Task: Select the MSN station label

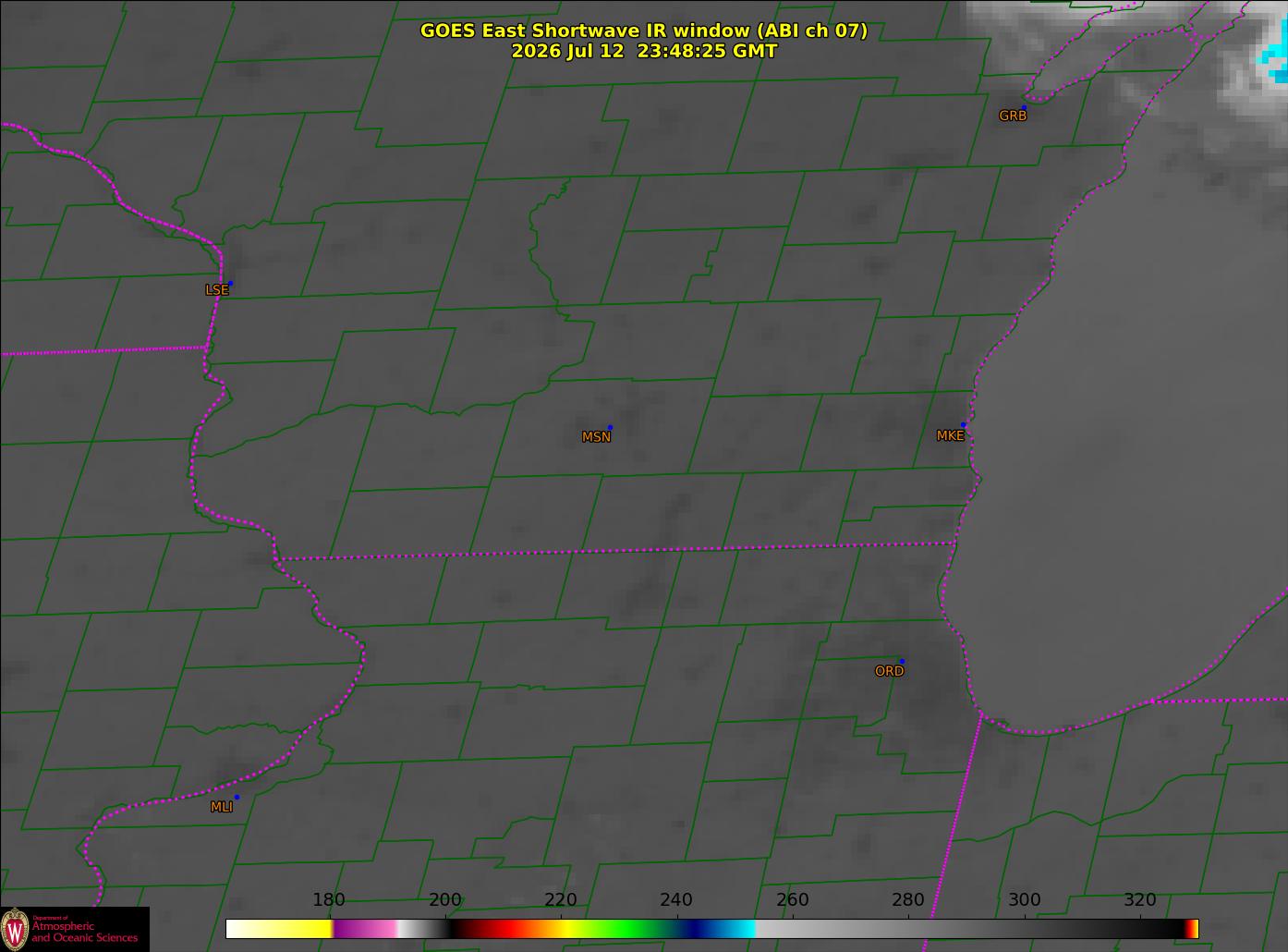Action: [596, 437]
